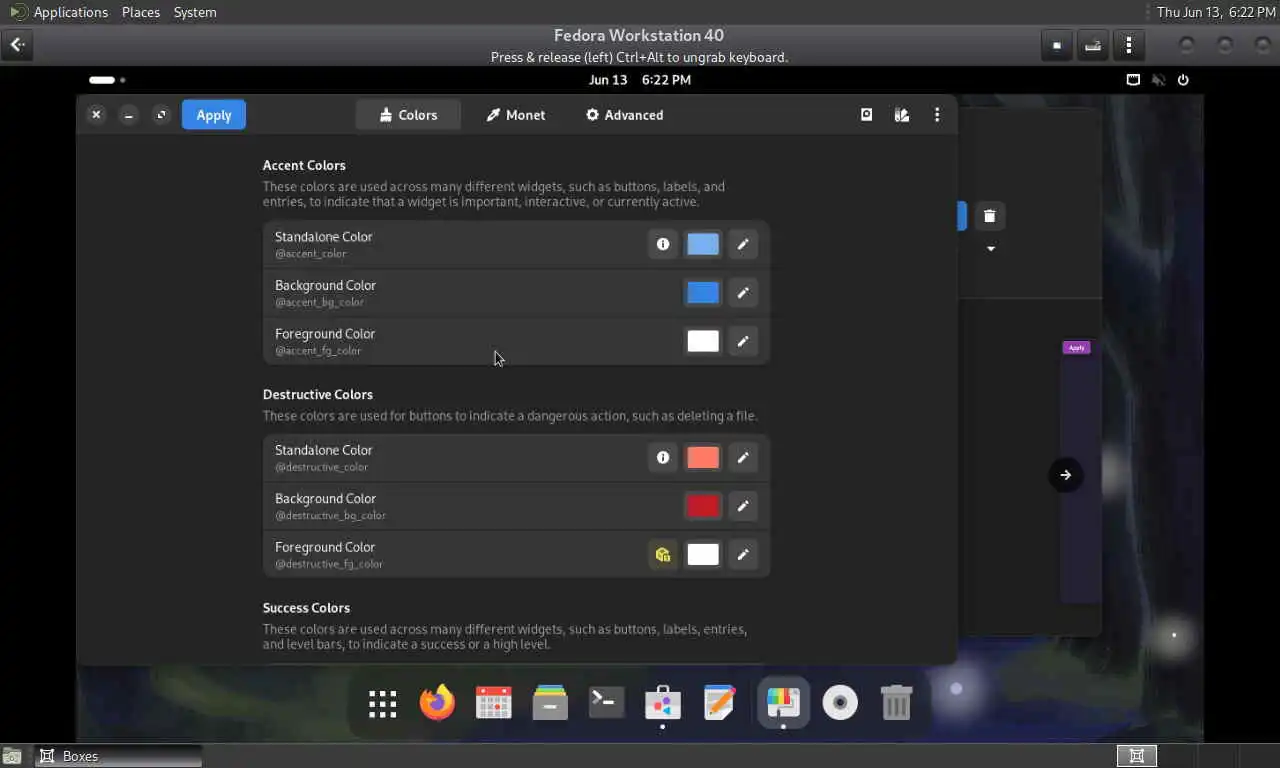Screen dimensions: 1280x768
Task: Click the Success Colors heading
Action: 306,608
